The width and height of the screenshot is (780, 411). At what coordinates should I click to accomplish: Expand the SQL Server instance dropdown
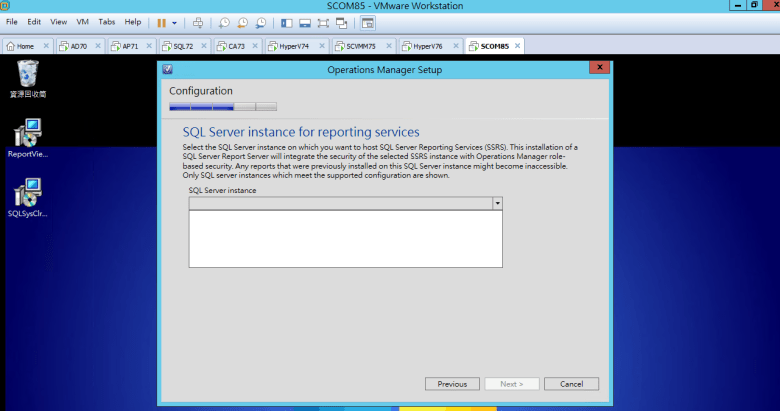[497, 203]
